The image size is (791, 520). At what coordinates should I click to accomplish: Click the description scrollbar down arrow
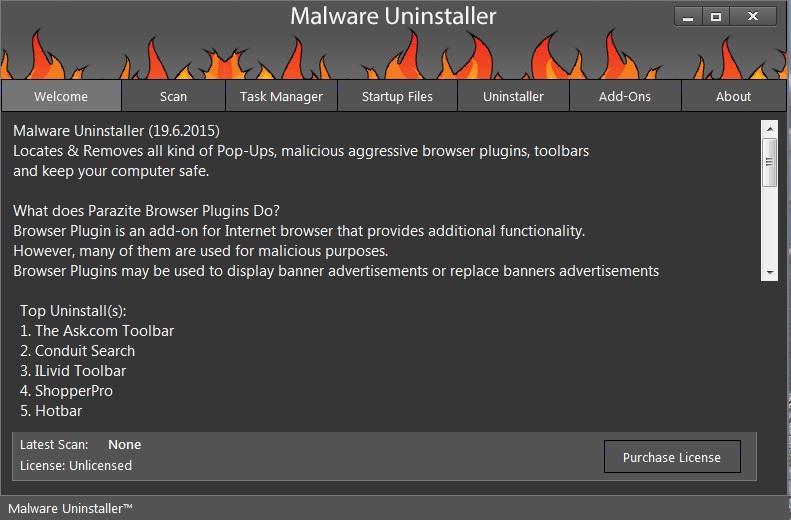click(770, 272)
